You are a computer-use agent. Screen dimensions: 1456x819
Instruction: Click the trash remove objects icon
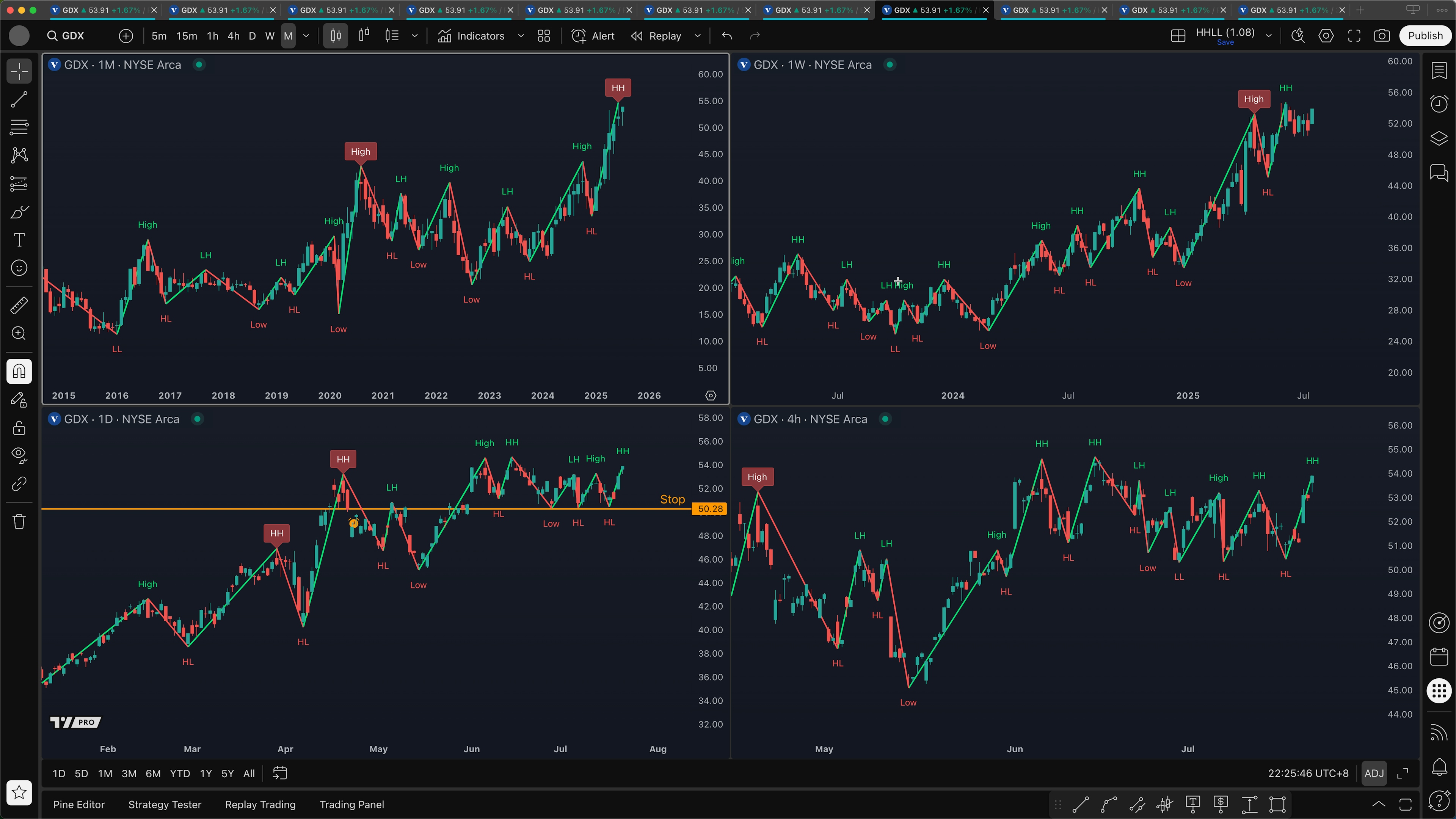19,521
